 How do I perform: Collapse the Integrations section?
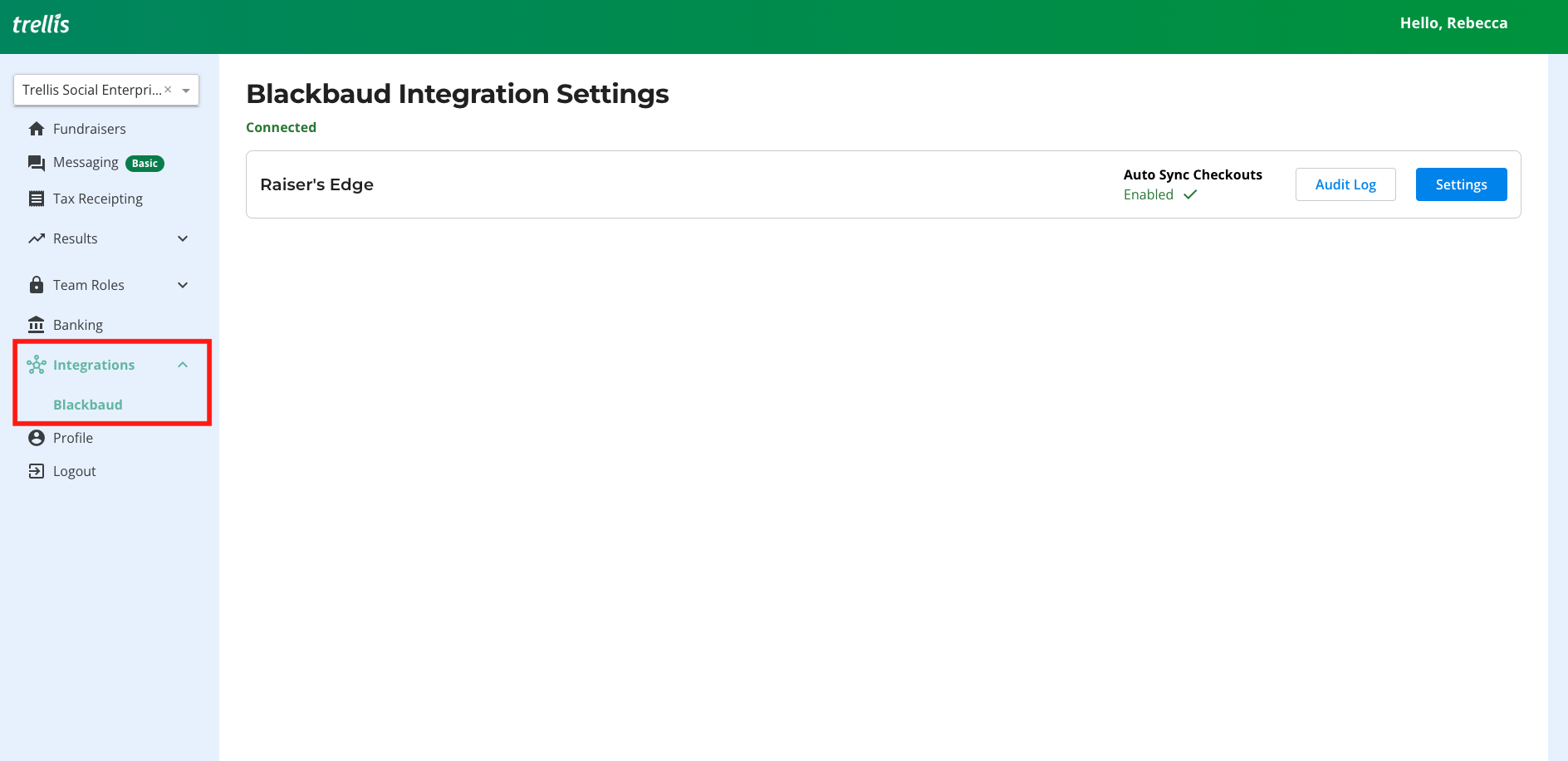182,364
